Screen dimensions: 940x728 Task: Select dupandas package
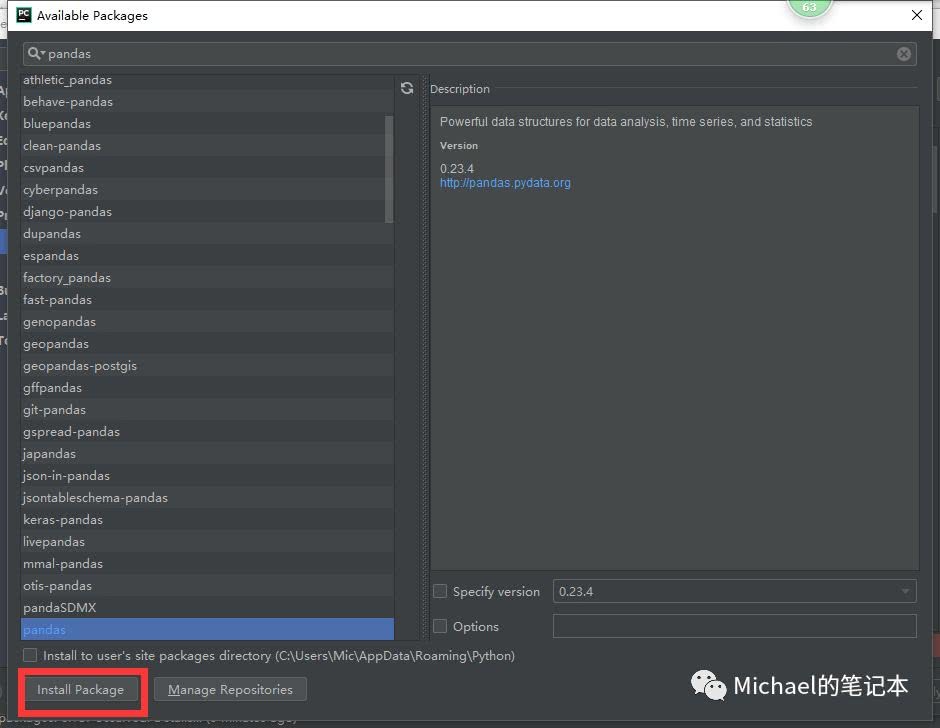click(x=207, y=233)
